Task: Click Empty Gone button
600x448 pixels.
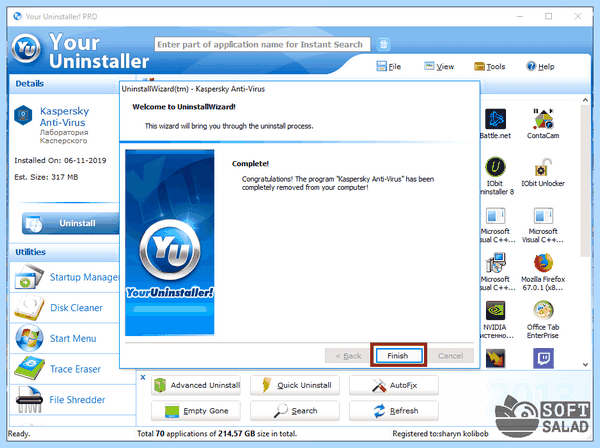Action: click(x=196, y=411)
